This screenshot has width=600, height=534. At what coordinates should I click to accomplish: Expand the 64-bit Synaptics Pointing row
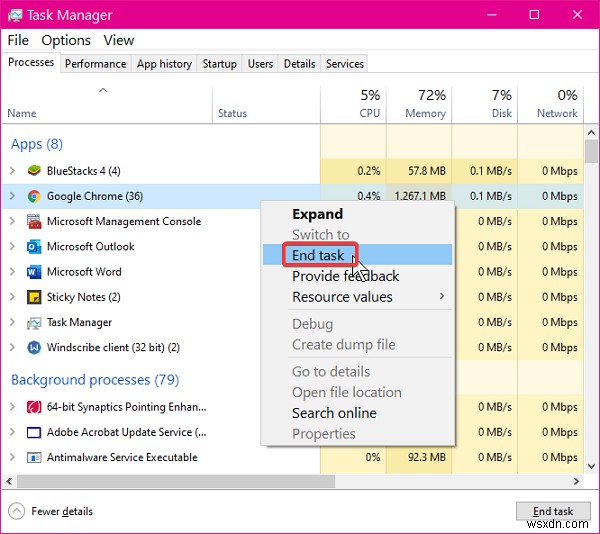[x=12, y=407]
